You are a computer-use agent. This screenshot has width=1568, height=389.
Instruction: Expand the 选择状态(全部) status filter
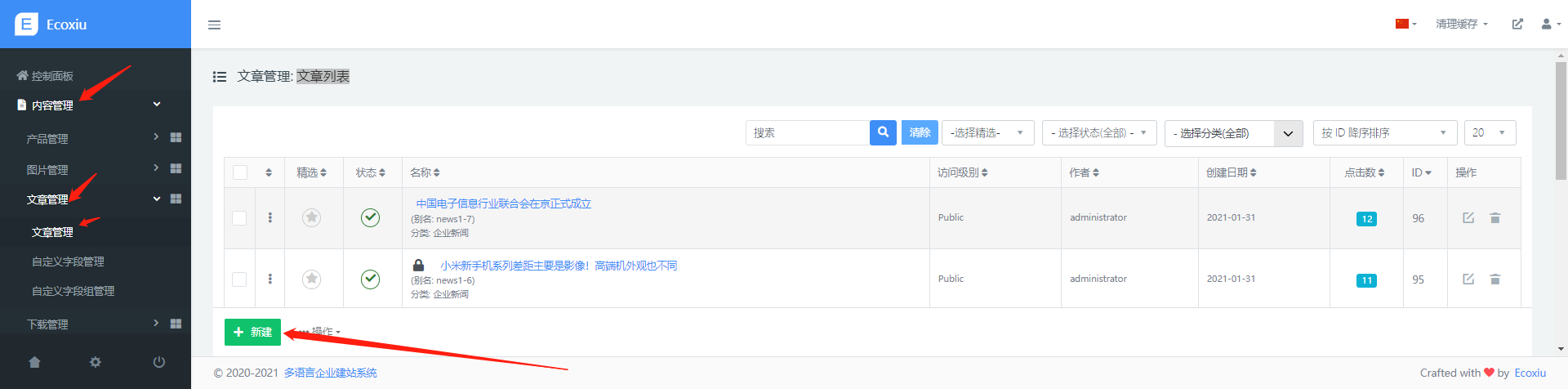tap(1098, 132)
